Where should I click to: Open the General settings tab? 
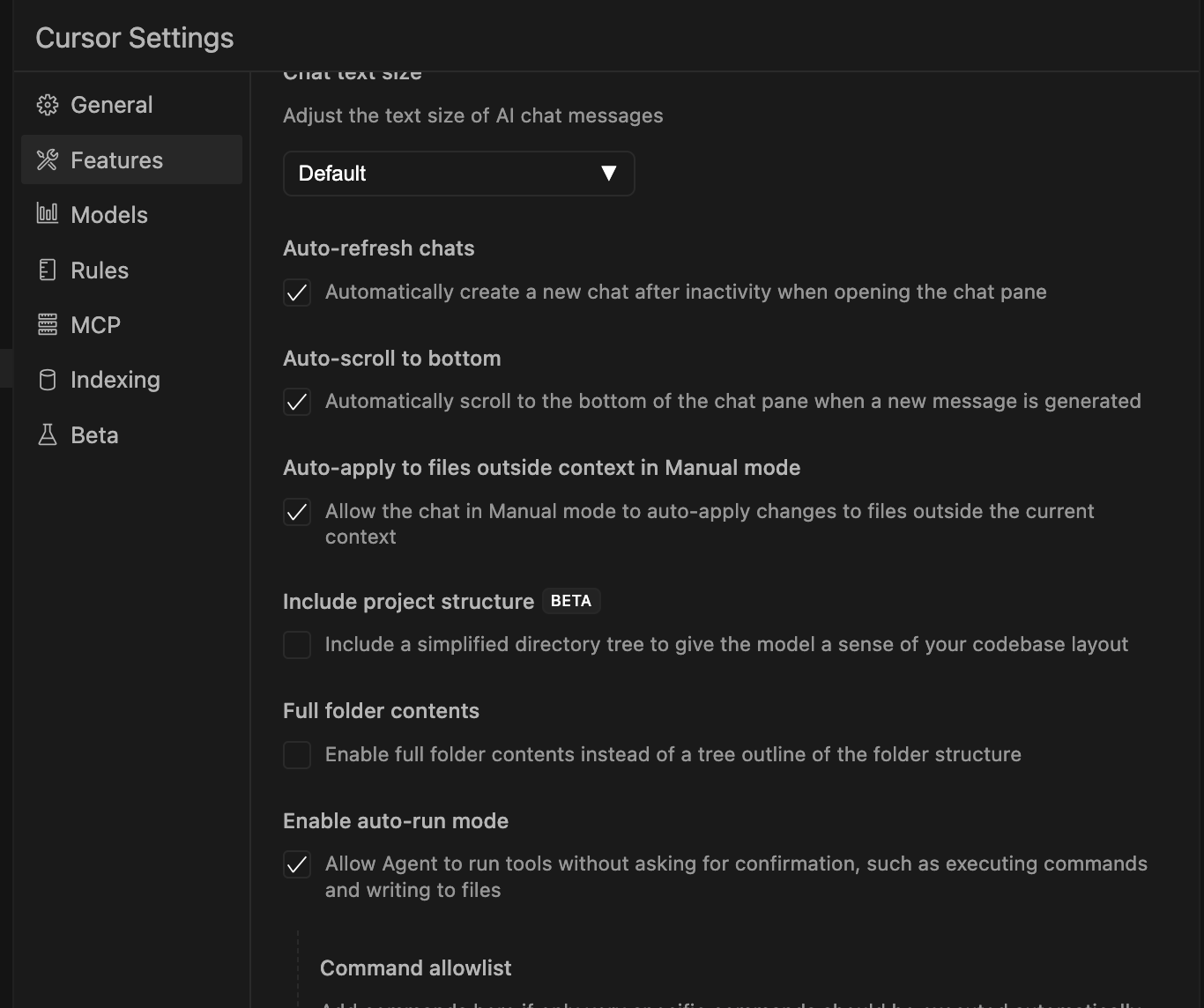click(131, 105)
